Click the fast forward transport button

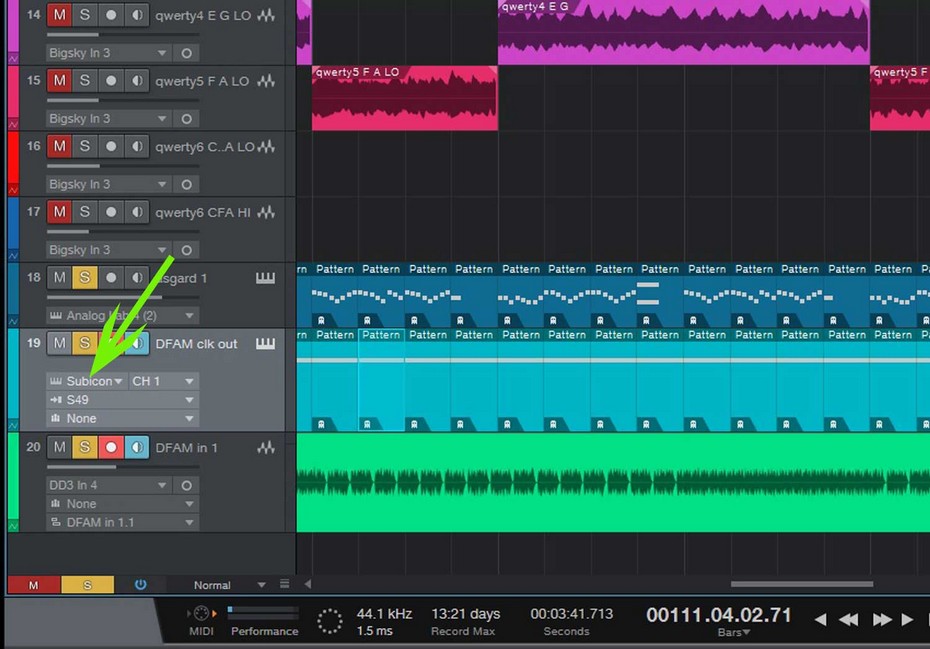coord(881,619)
